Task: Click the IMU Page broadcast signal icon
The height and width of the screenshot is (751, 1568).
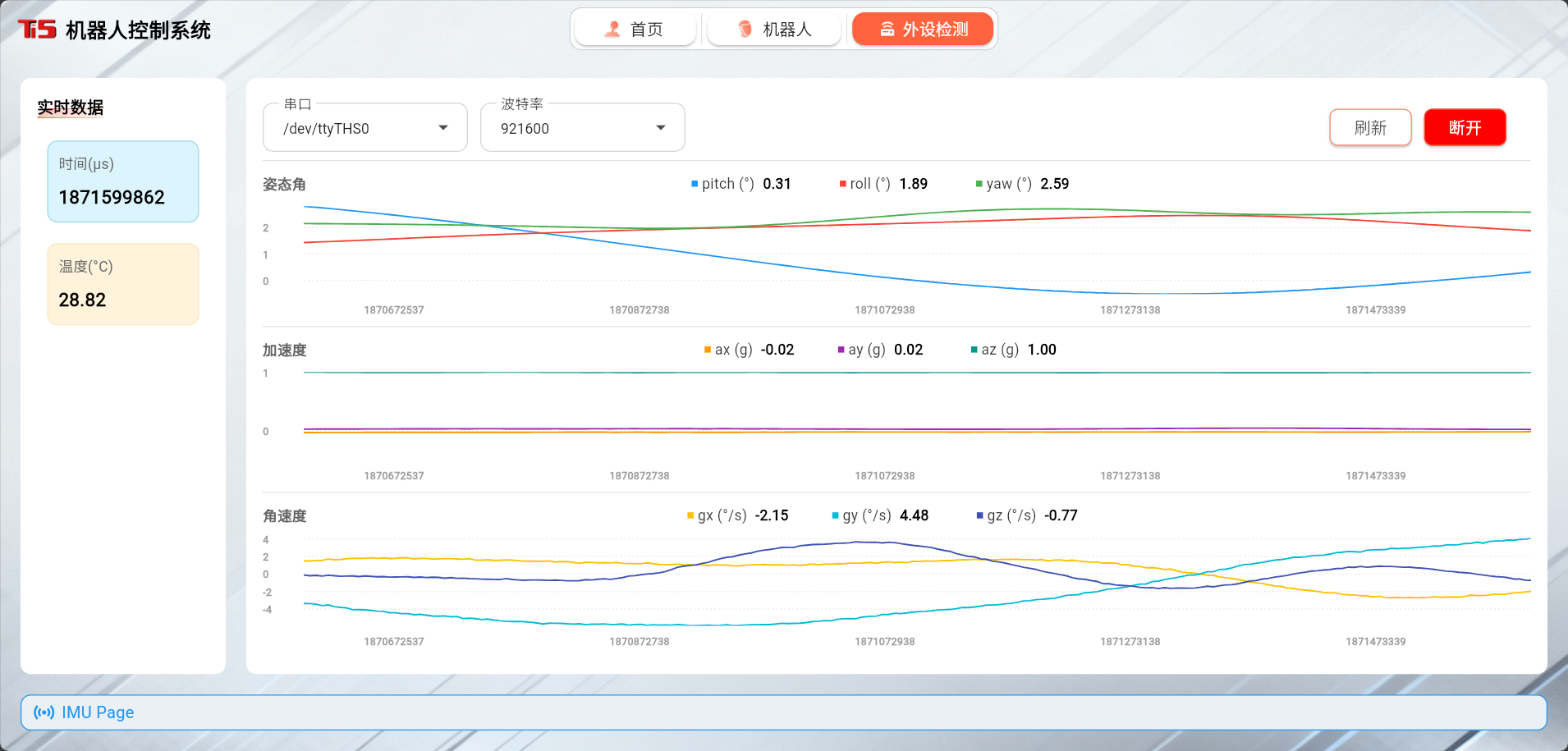Action: tap(44, 712)
